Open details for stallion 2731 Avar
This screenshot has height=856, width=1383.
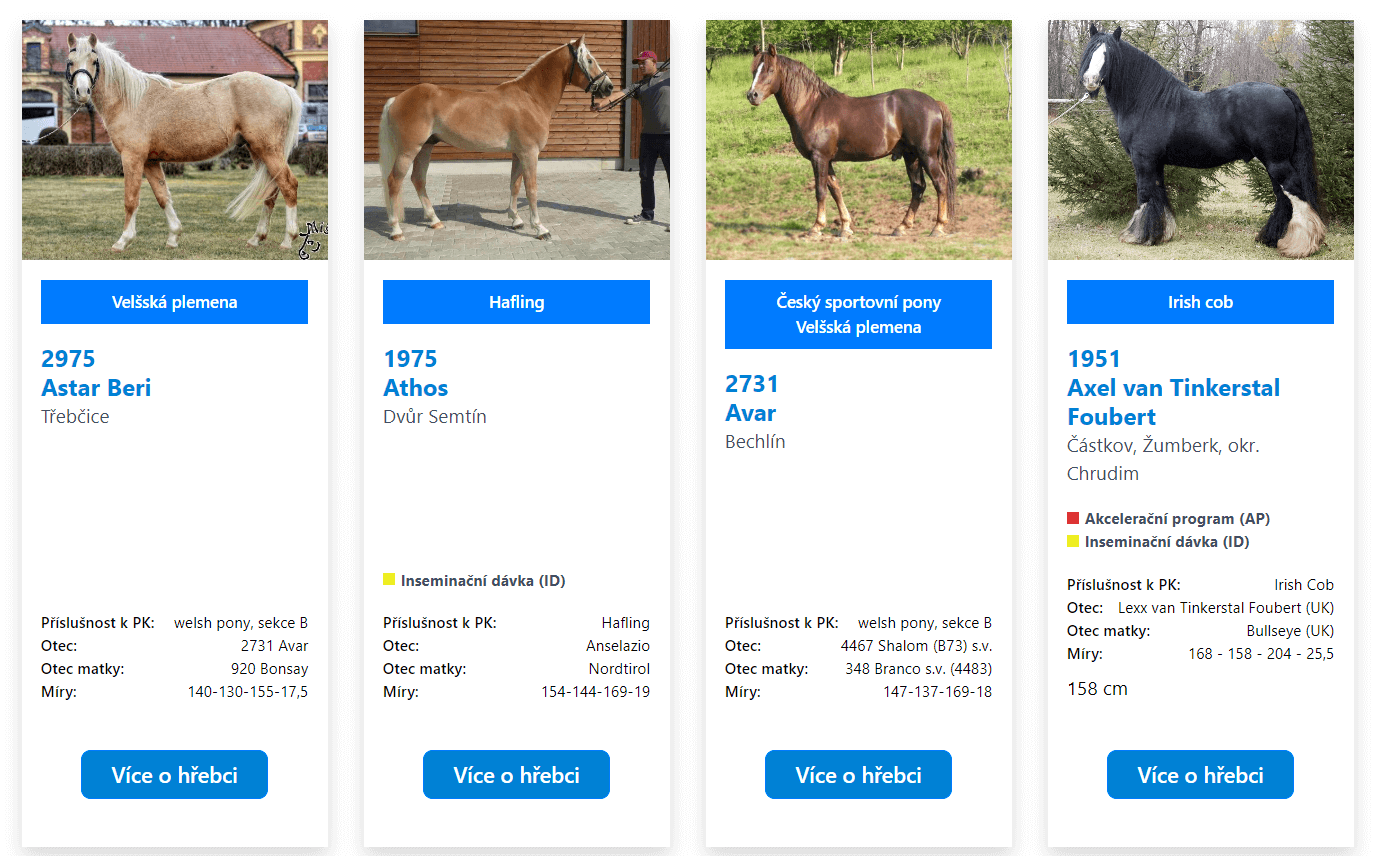[858, 774]
